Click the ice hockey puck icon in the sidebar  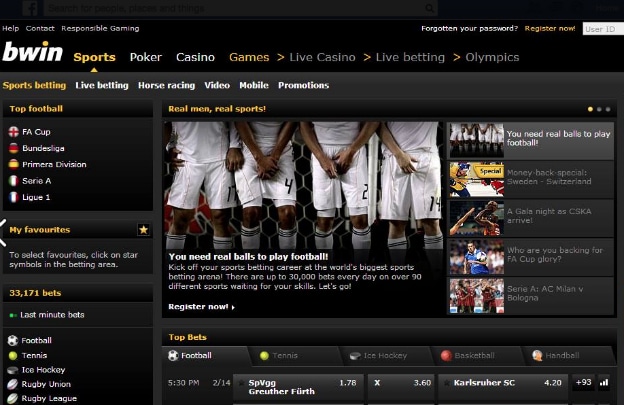(13, 370)
